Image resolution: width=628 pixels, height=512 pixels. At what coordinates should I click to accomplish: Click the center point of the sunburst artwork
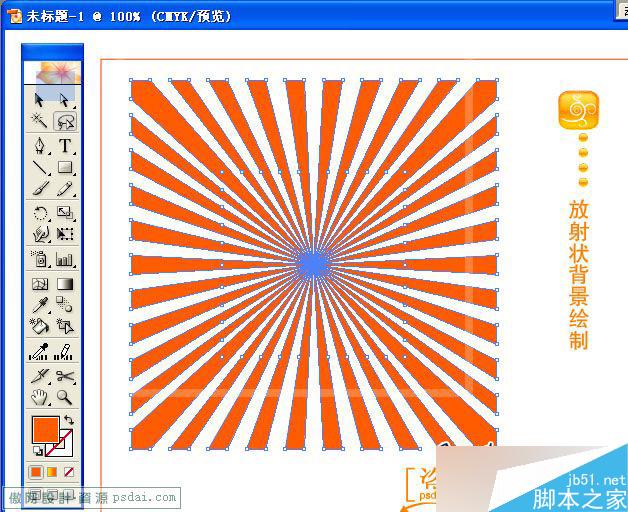tap(314, 264)
